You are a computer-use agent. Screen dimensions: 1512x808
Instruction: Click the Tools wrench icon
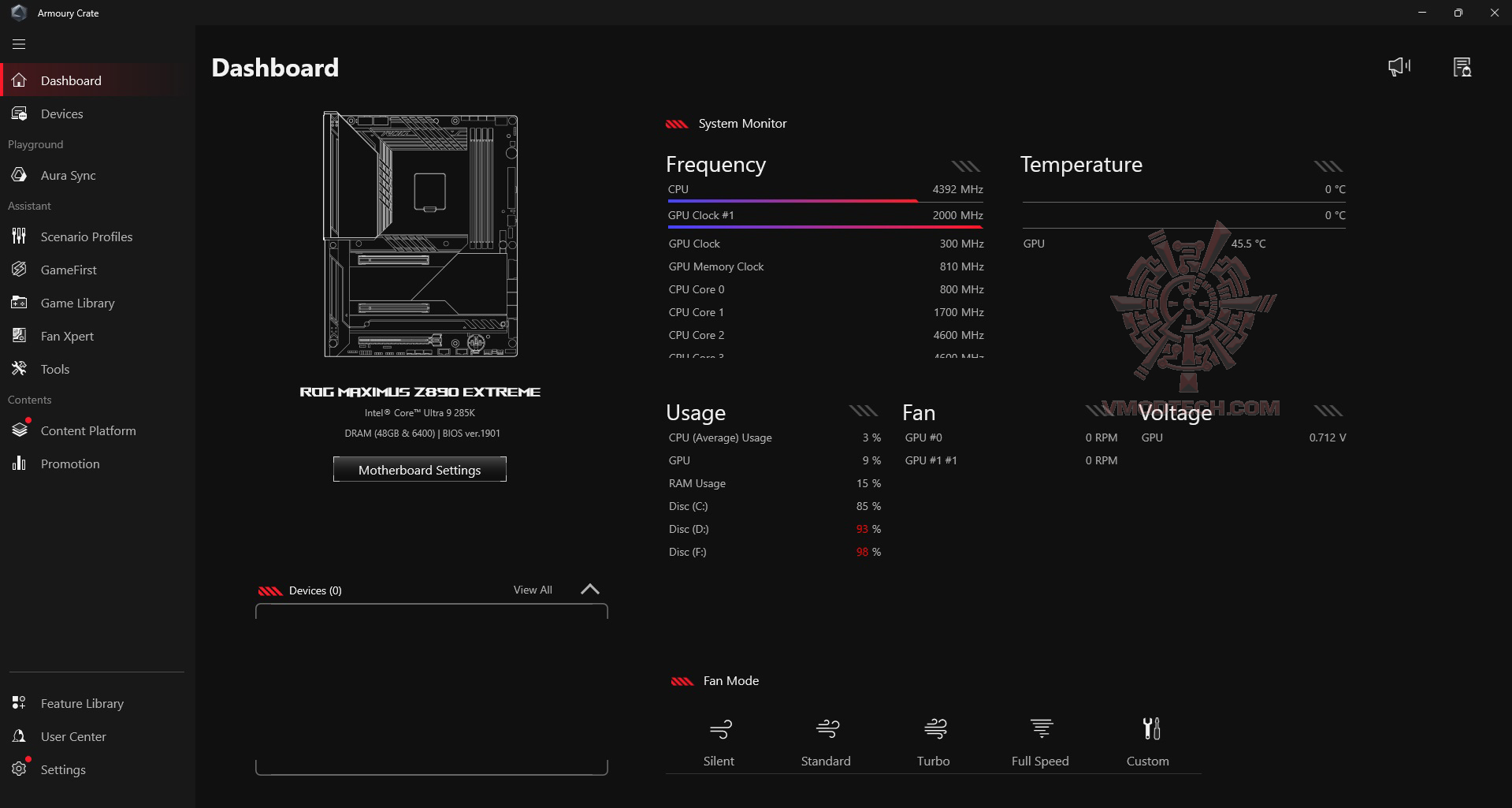click(20, 369)
